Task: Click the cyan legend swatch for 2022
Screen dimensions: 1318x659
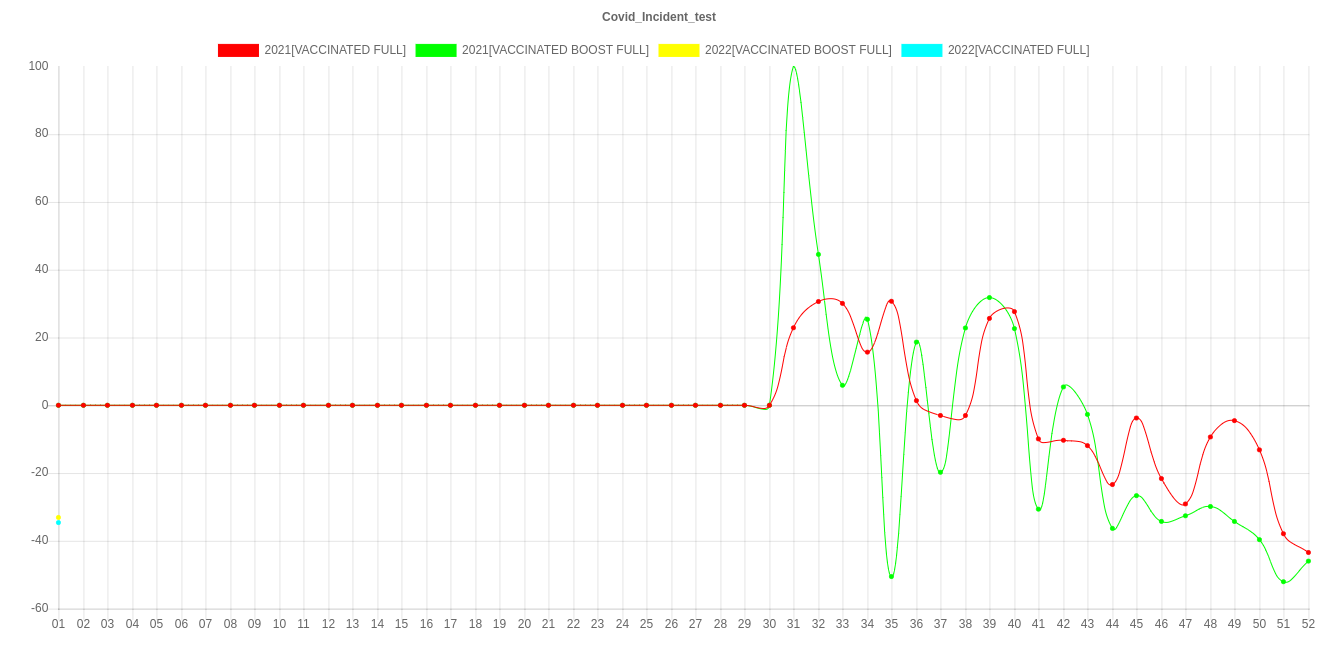Action: 921,50
